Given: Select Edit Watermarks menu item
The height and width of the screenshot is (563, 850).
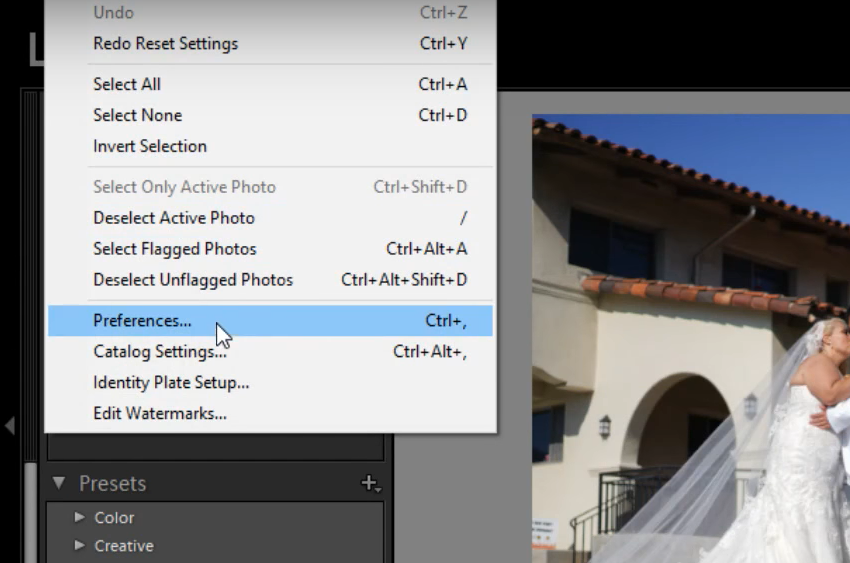Looking at the screenshot, I should pos(270,413).
